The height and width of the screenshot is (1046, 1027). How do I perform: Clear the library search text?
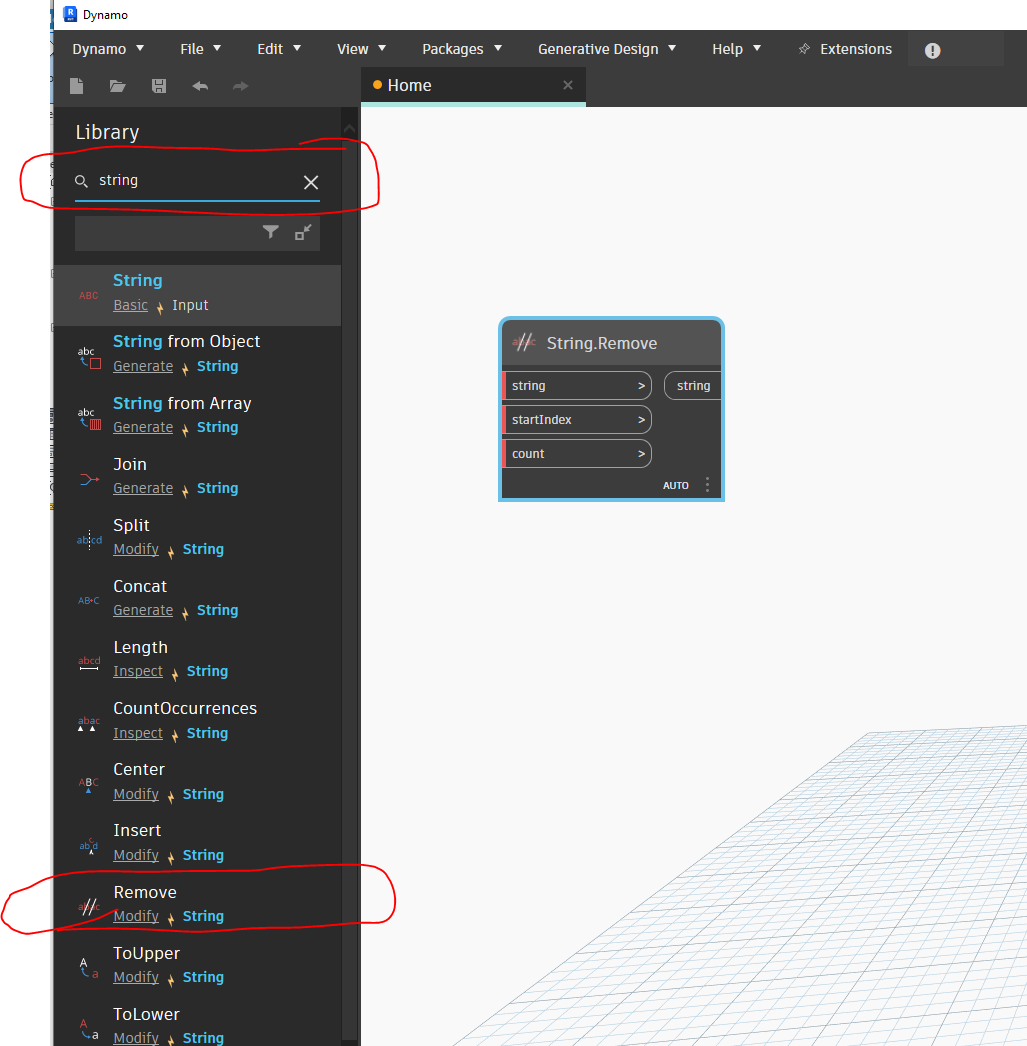(311, 182)
